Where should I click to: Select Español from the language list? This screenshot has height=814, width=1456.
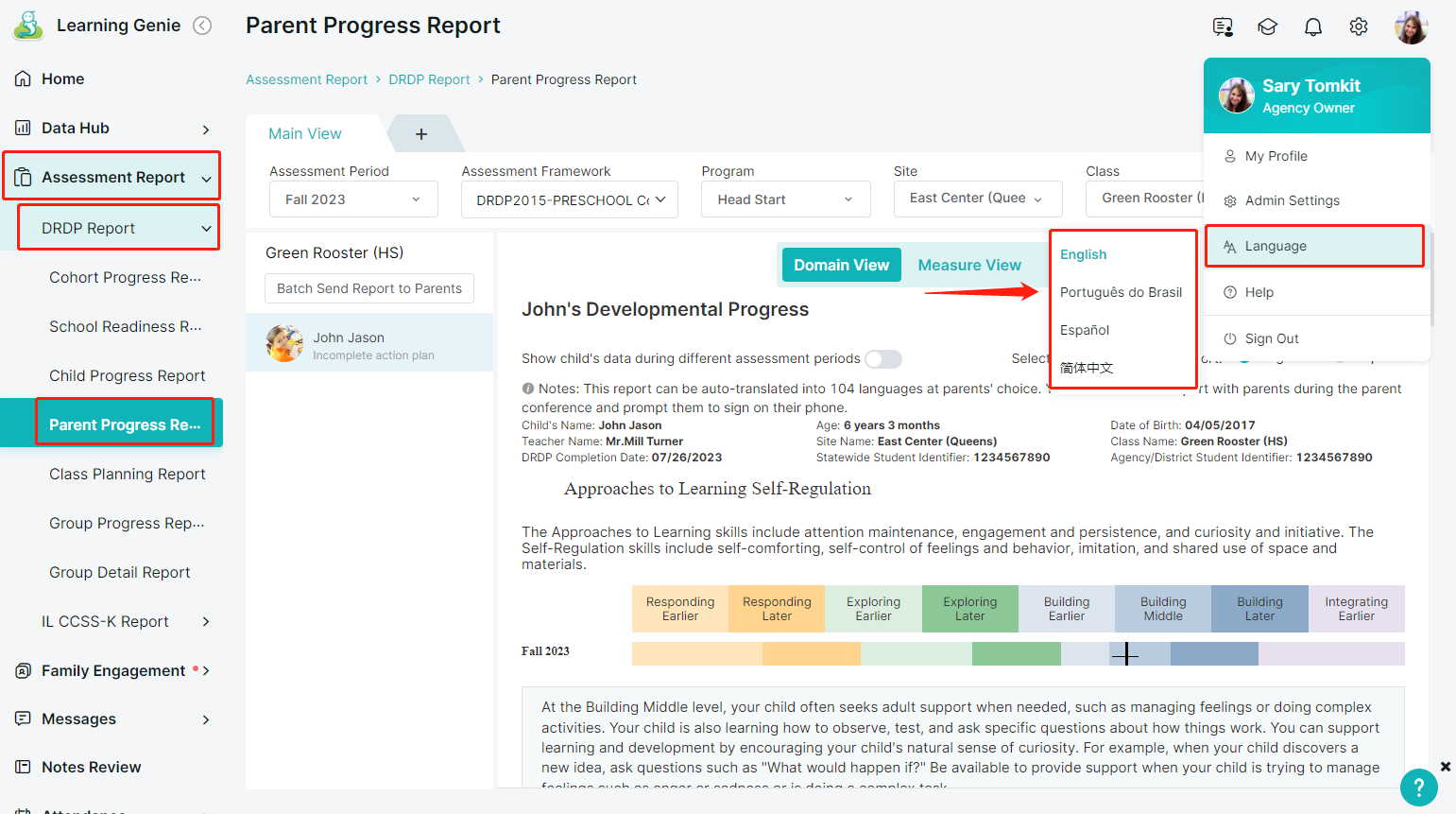(x=1085, y=330)
